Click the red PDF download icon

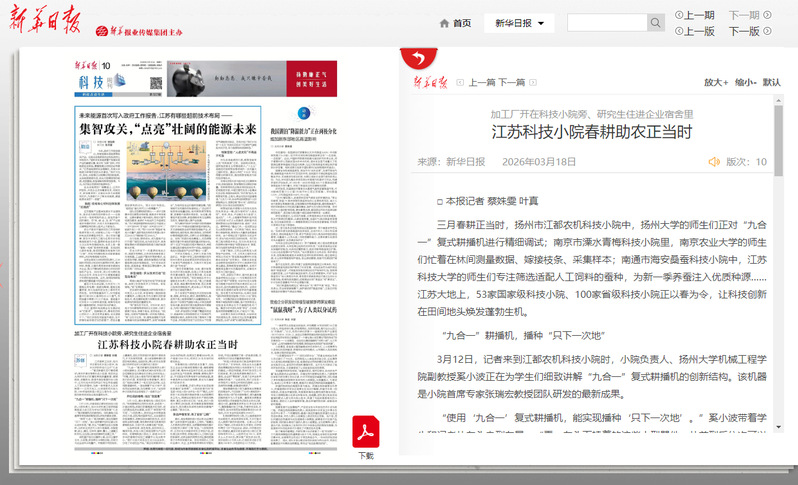(x=366, y=432)
